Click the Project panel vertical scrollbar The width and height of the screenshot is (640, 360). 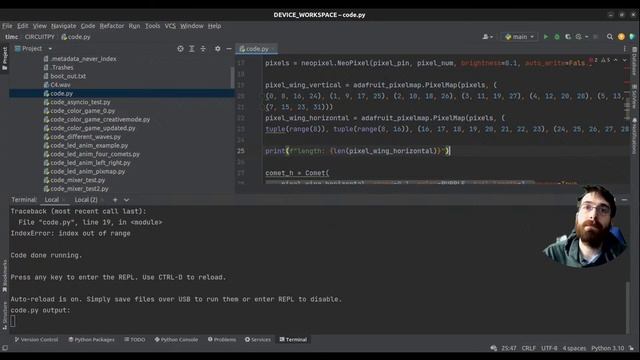point(232,78)
